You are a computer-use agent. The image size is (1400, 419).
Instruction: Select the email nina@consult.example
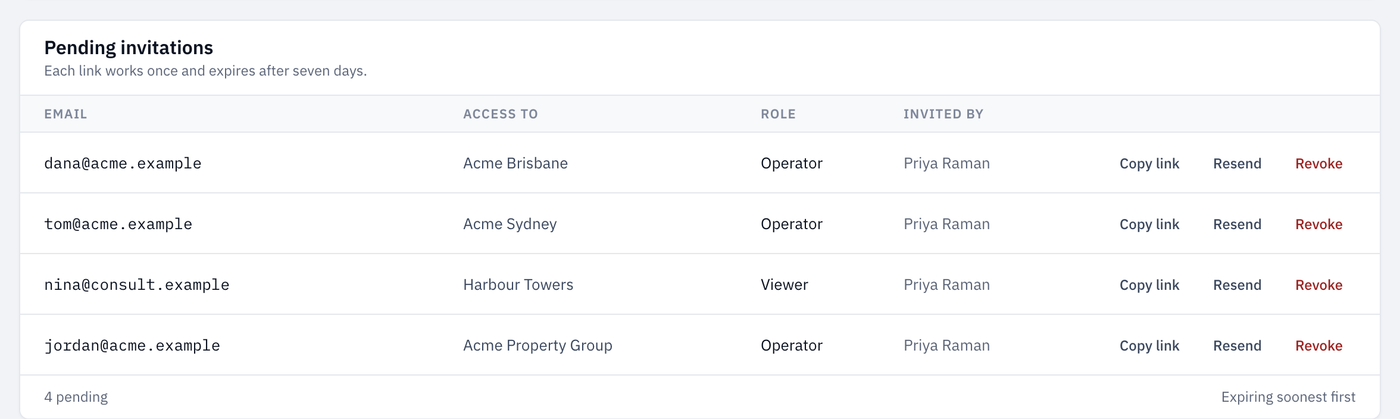tap(137, 285)
